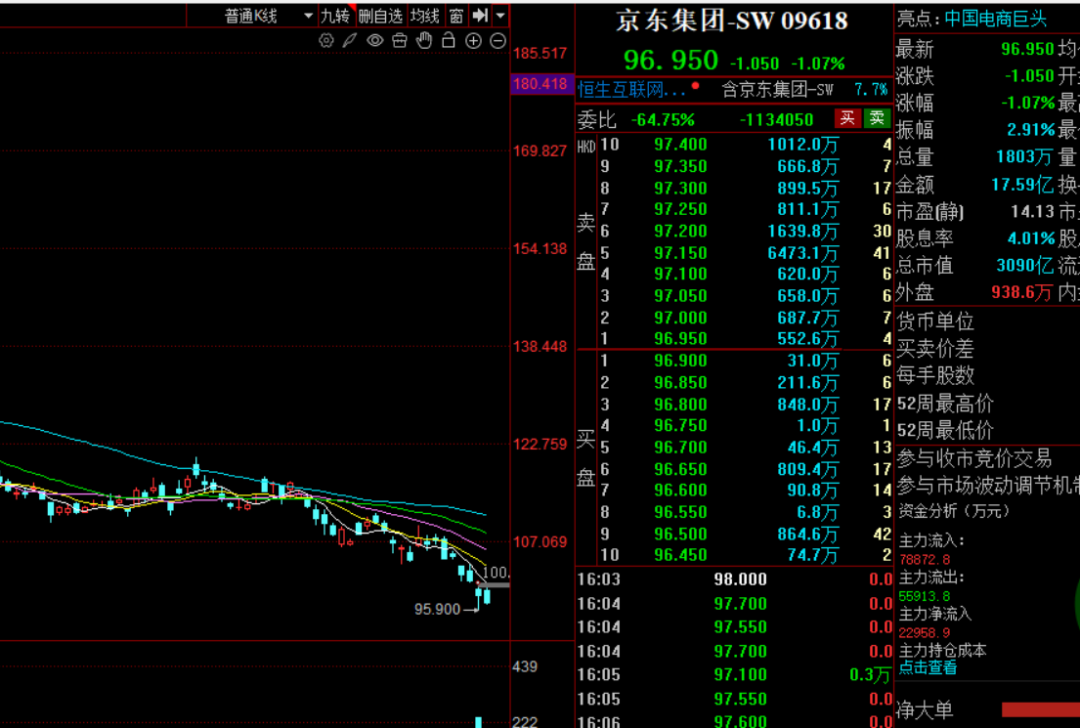The image size is (1080, 728).
Task: Click the 外盘 938.6万 value
Action: (1022, 292)
